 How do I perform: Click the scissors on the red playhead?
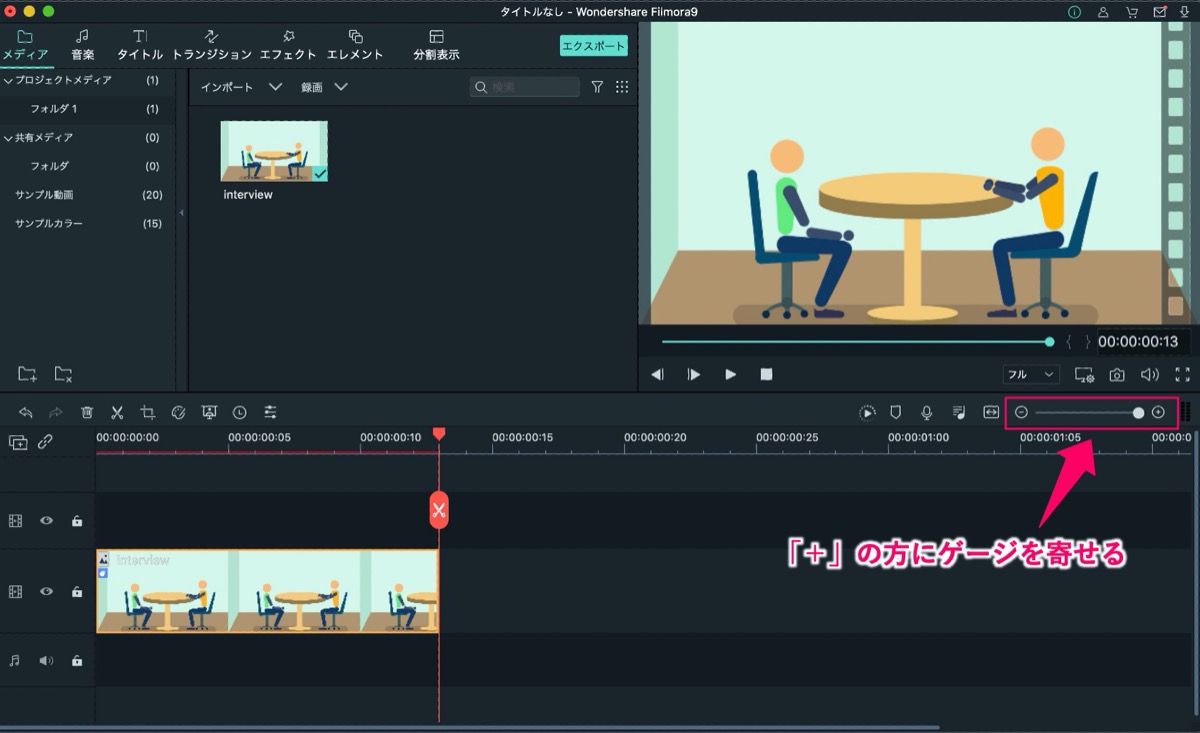click(439, 511)
